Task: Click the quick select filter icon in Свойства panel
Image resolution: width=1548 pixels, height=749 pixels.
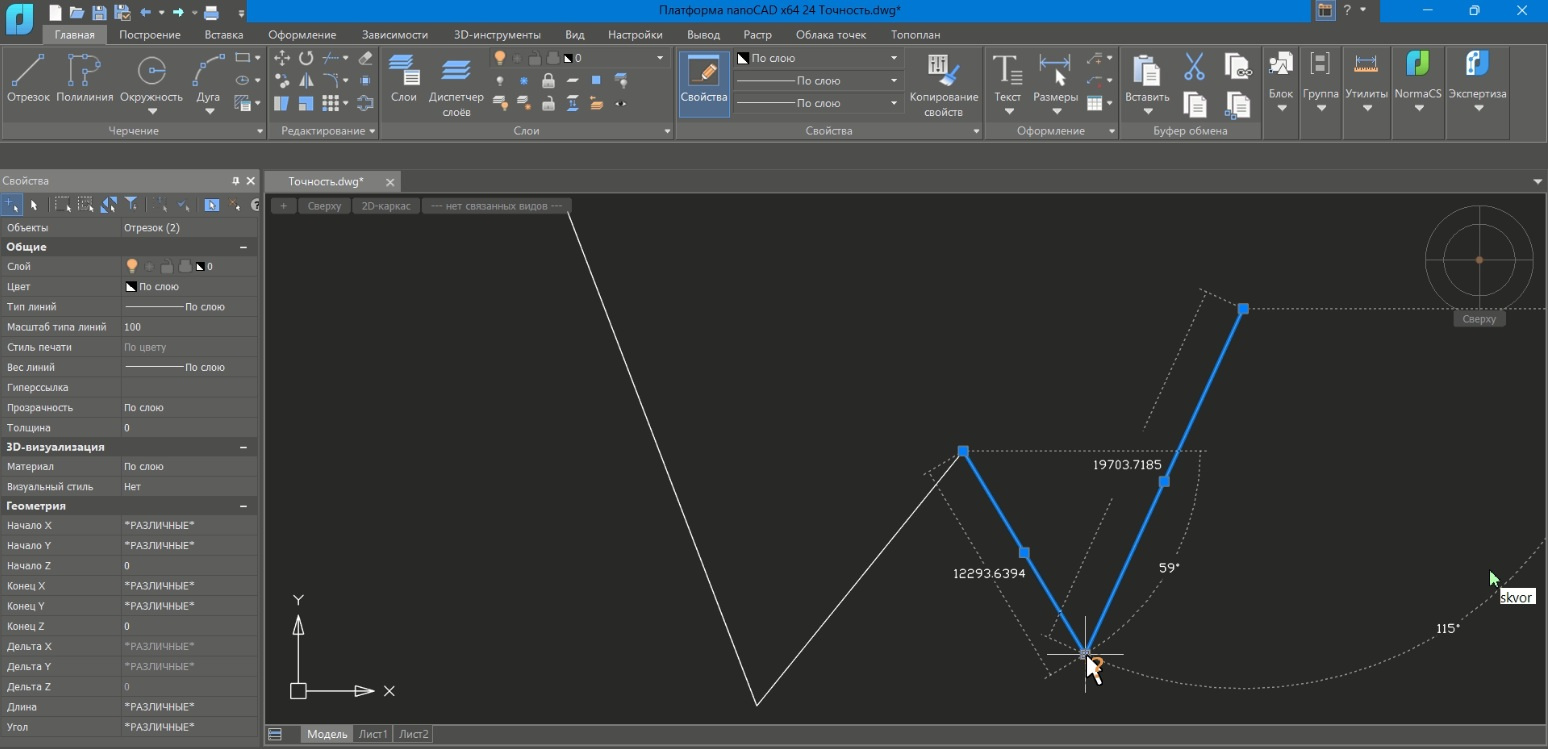Action: (x=131, y=204)
